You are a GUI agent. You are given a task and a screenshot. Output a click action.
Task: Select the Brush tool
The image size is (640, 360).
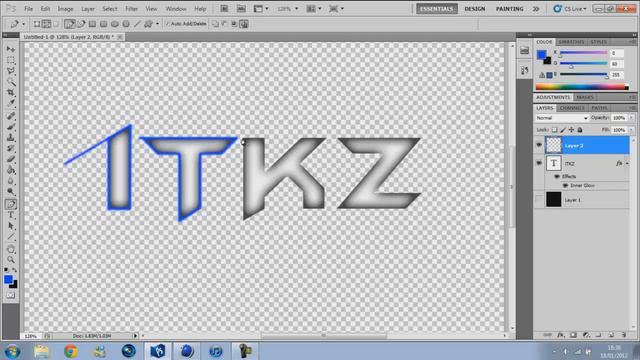pos(11,127)
